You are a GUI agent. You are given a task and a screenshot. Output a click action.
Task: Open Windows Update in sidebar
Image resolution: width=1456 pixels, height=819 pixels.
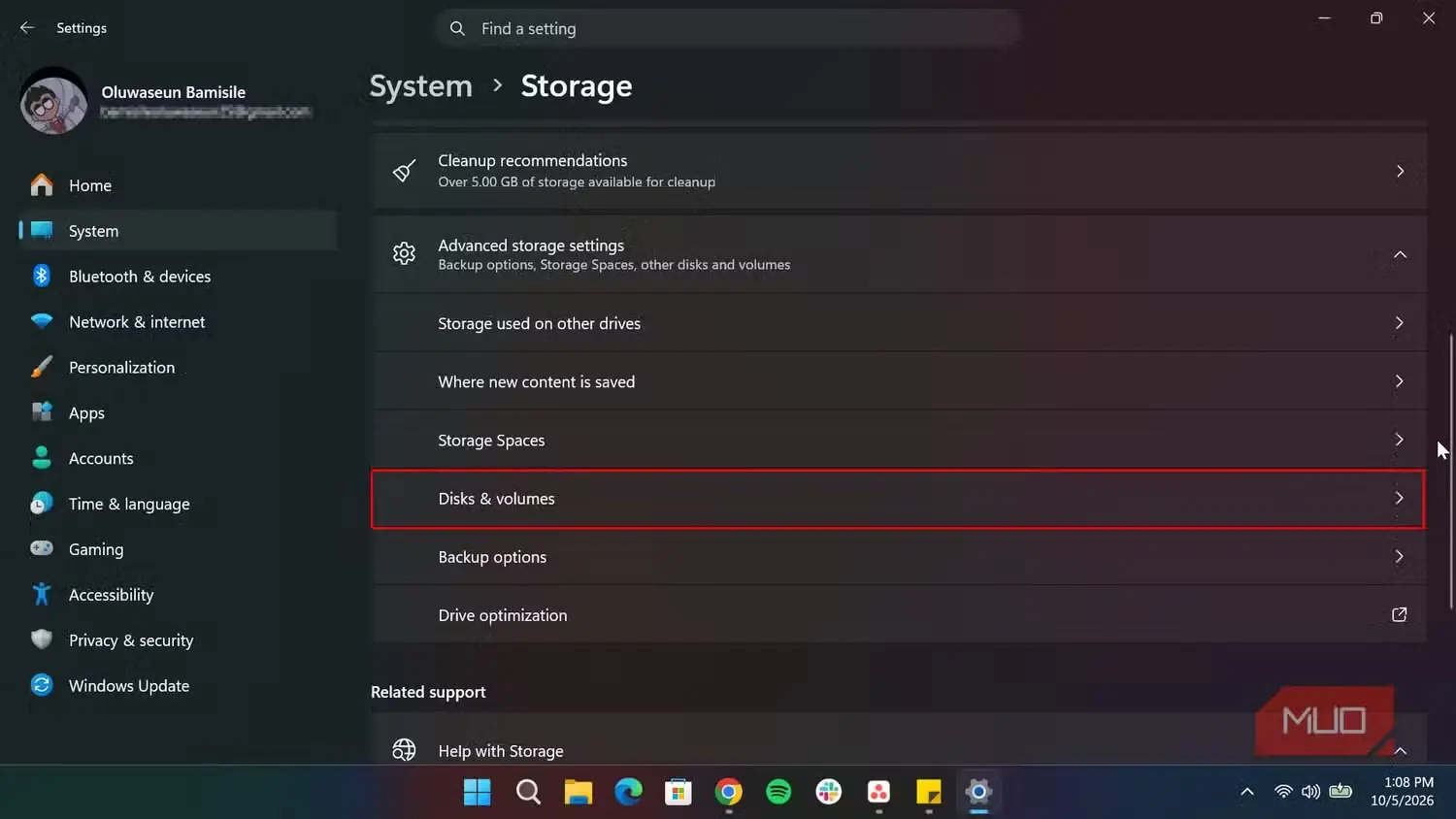pyautogui.click(x=178, y=686)
